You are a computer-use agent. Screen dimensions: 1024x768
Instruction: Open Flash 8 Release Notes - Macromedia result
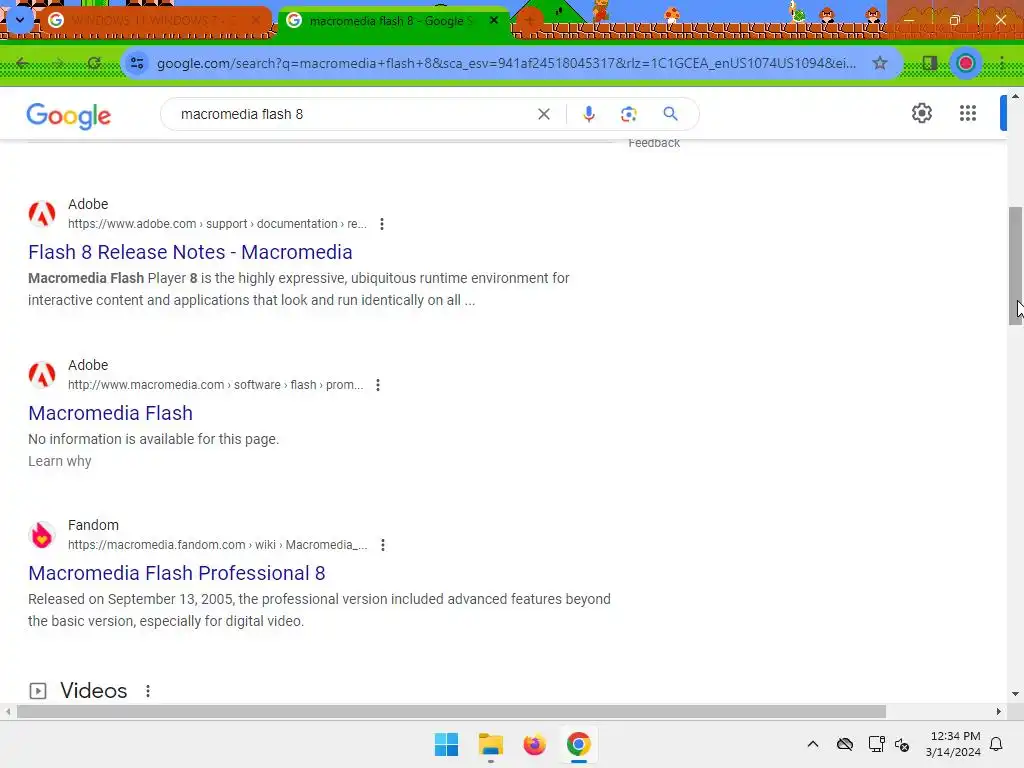[x=190, y=252]
